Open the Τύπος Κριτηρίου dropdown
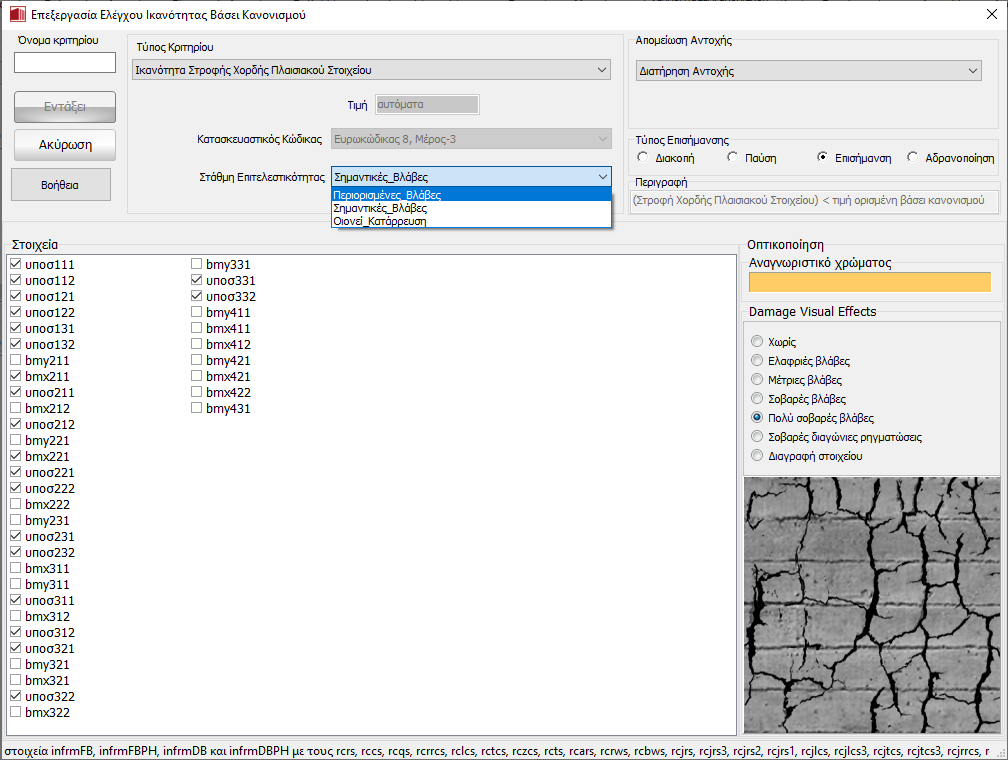This screenshot has width=1008, height=760. pos(601,70)
